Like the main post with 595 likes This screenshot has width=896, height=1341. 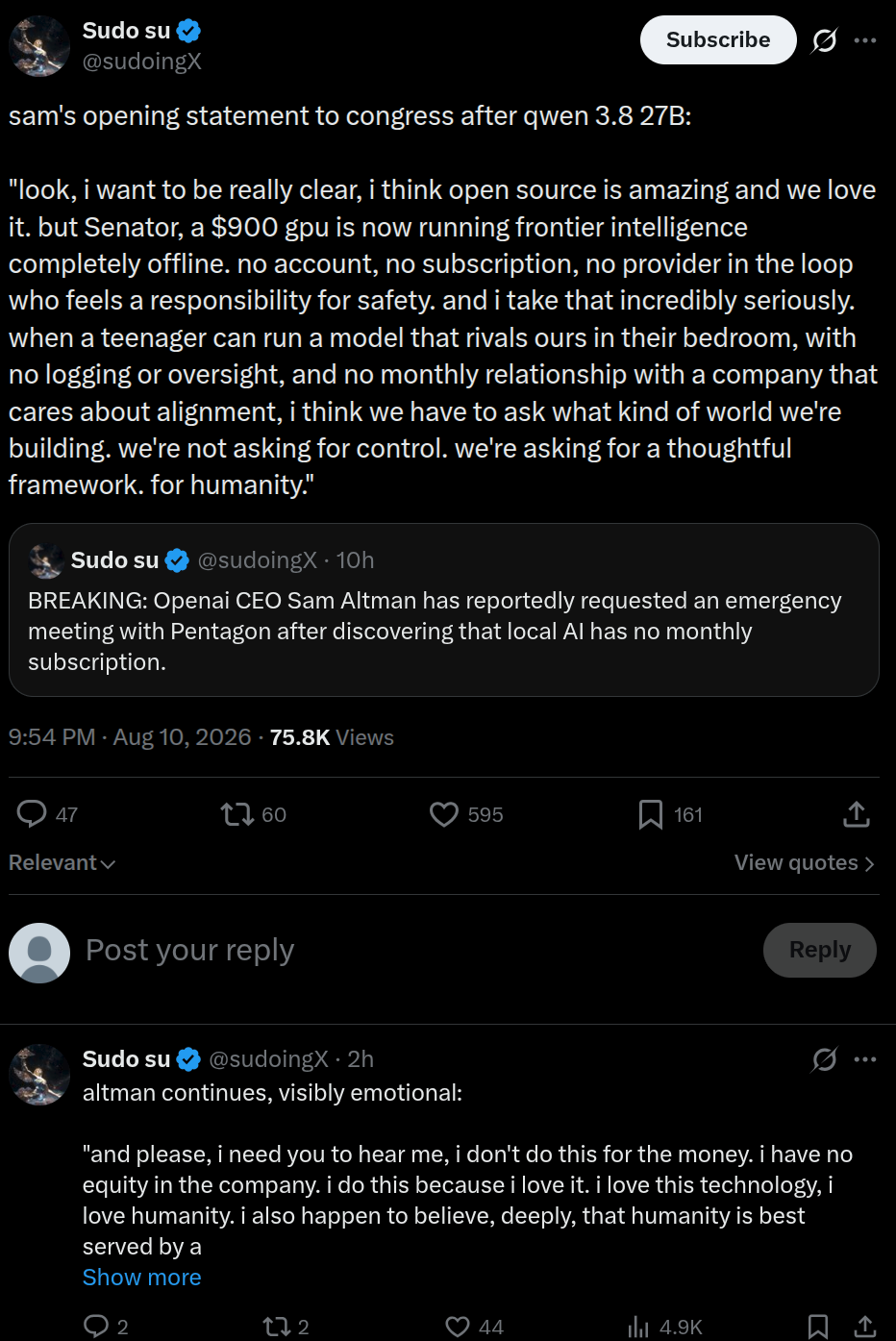(443, 814)
